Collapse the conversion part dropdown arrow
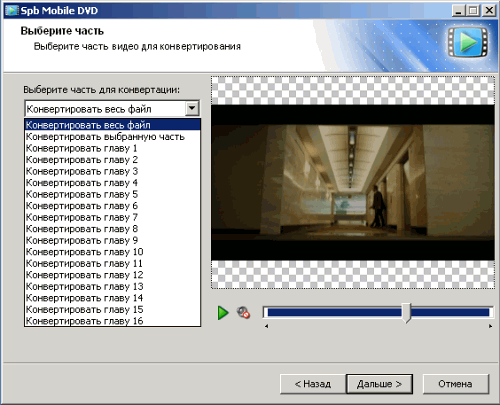 pos(192,108)
